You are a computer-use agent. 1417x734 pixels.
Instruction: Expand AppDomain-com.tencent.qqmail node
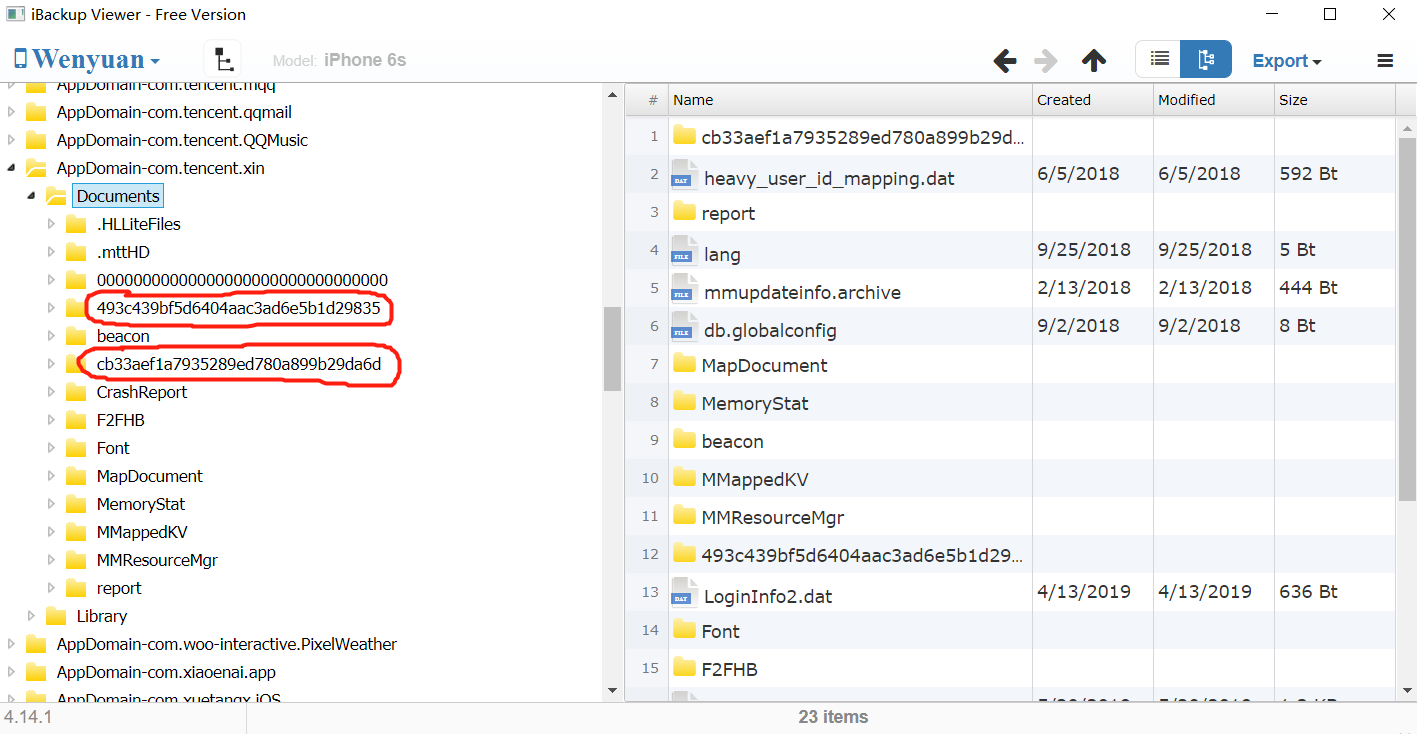[x=12, y=112]
